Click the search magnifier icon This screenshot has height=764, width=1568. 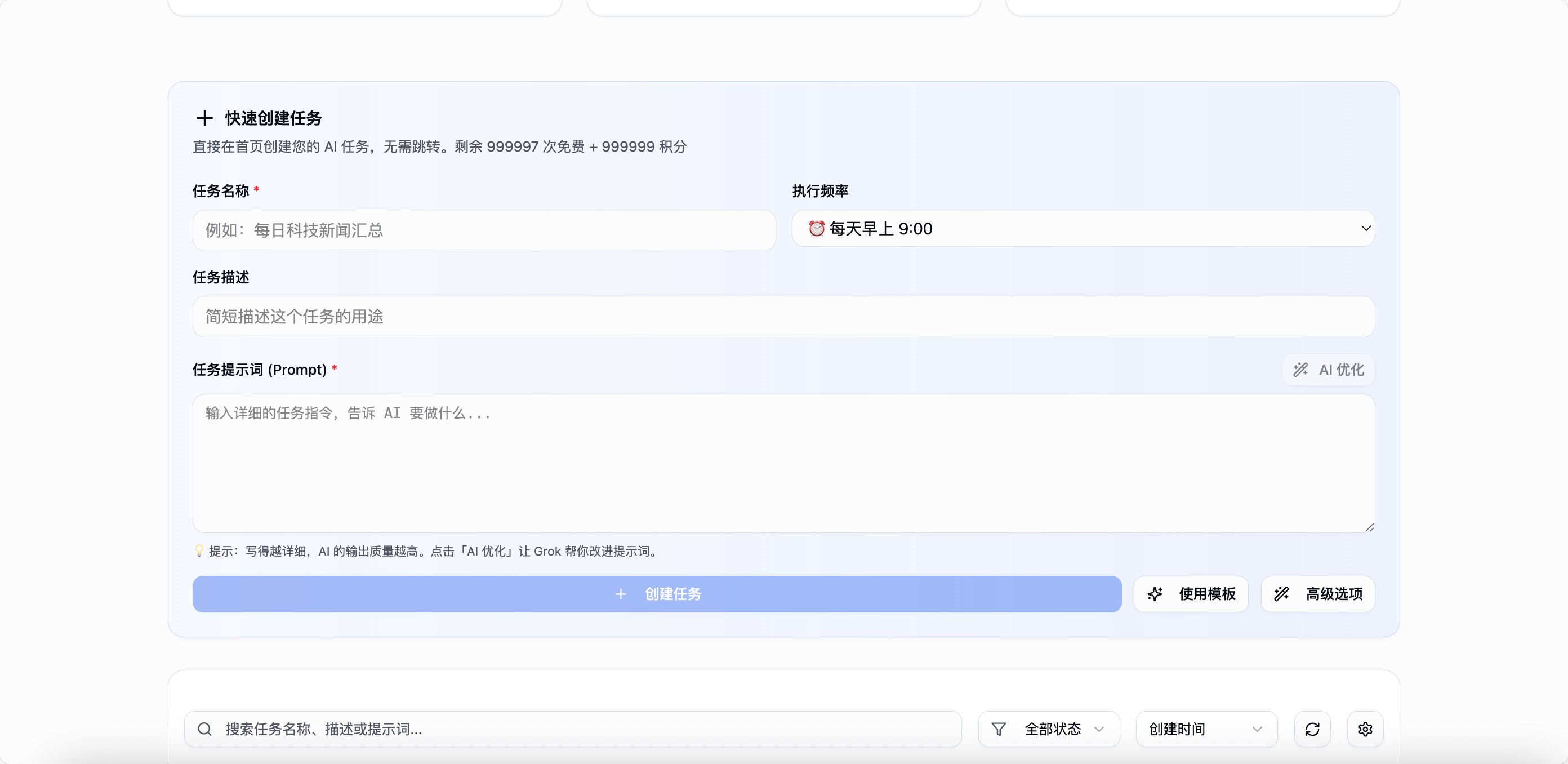point(204,729)
